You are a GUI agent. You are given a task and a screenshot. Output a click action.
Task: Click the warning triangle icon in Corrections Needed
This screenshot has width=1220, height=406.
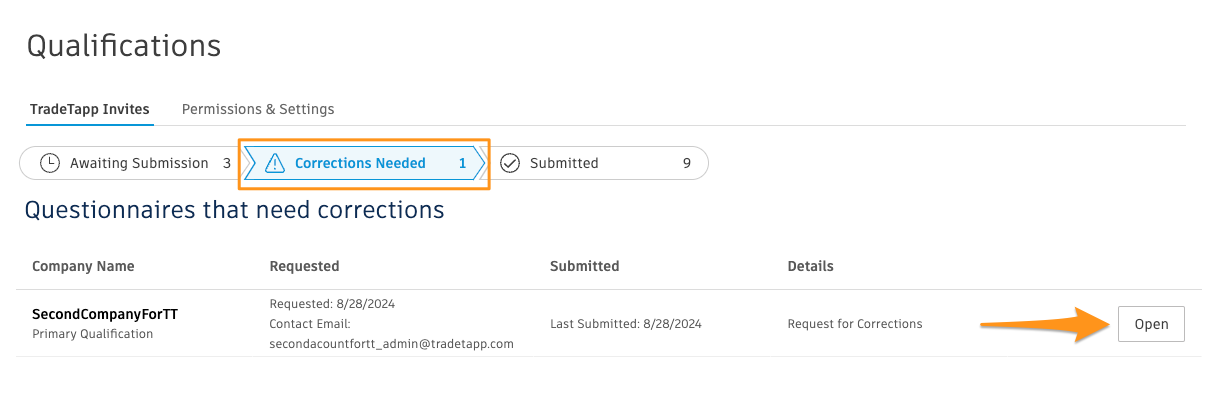275,163
